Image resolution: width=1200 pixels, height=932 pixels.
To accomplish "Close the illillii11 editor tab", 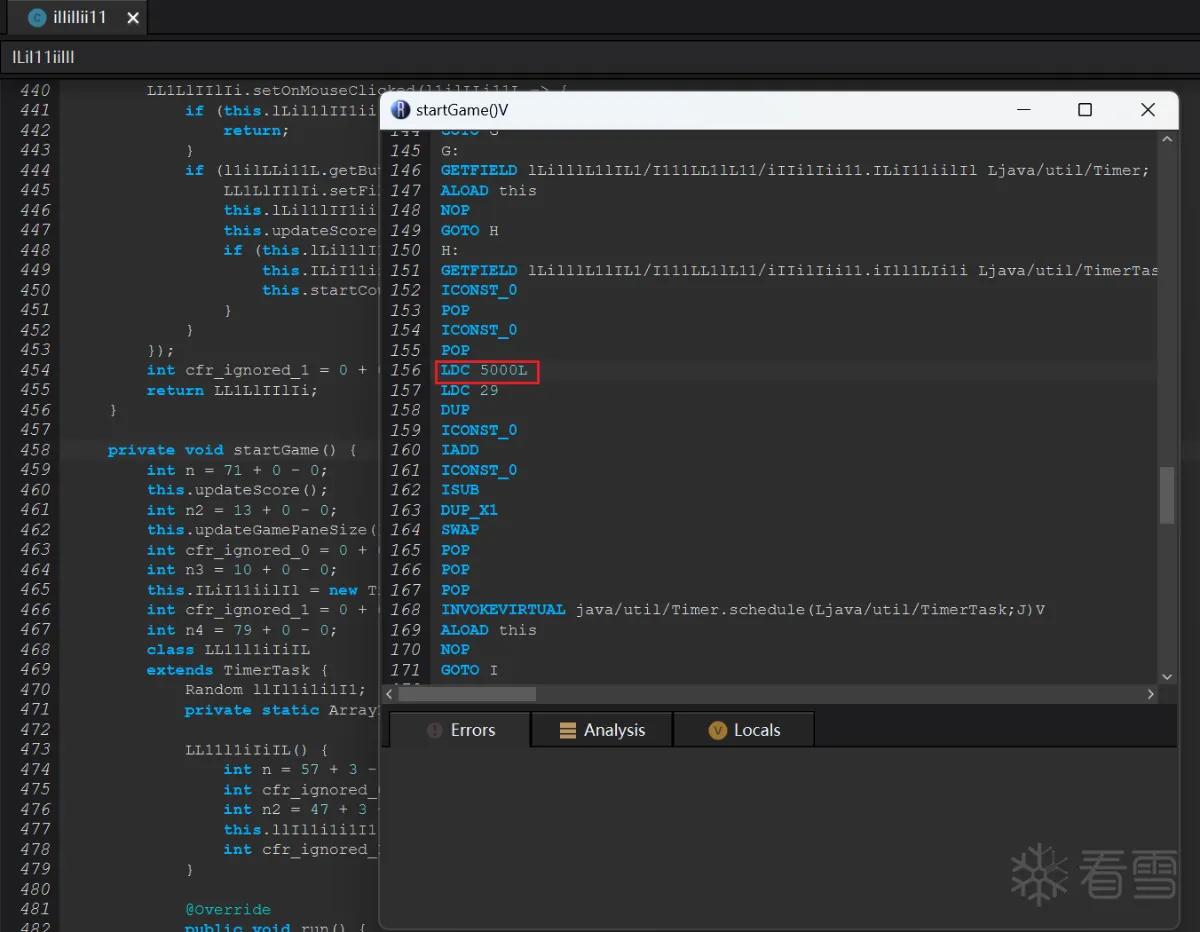I will pyautogui.click(x=134, y=18).
